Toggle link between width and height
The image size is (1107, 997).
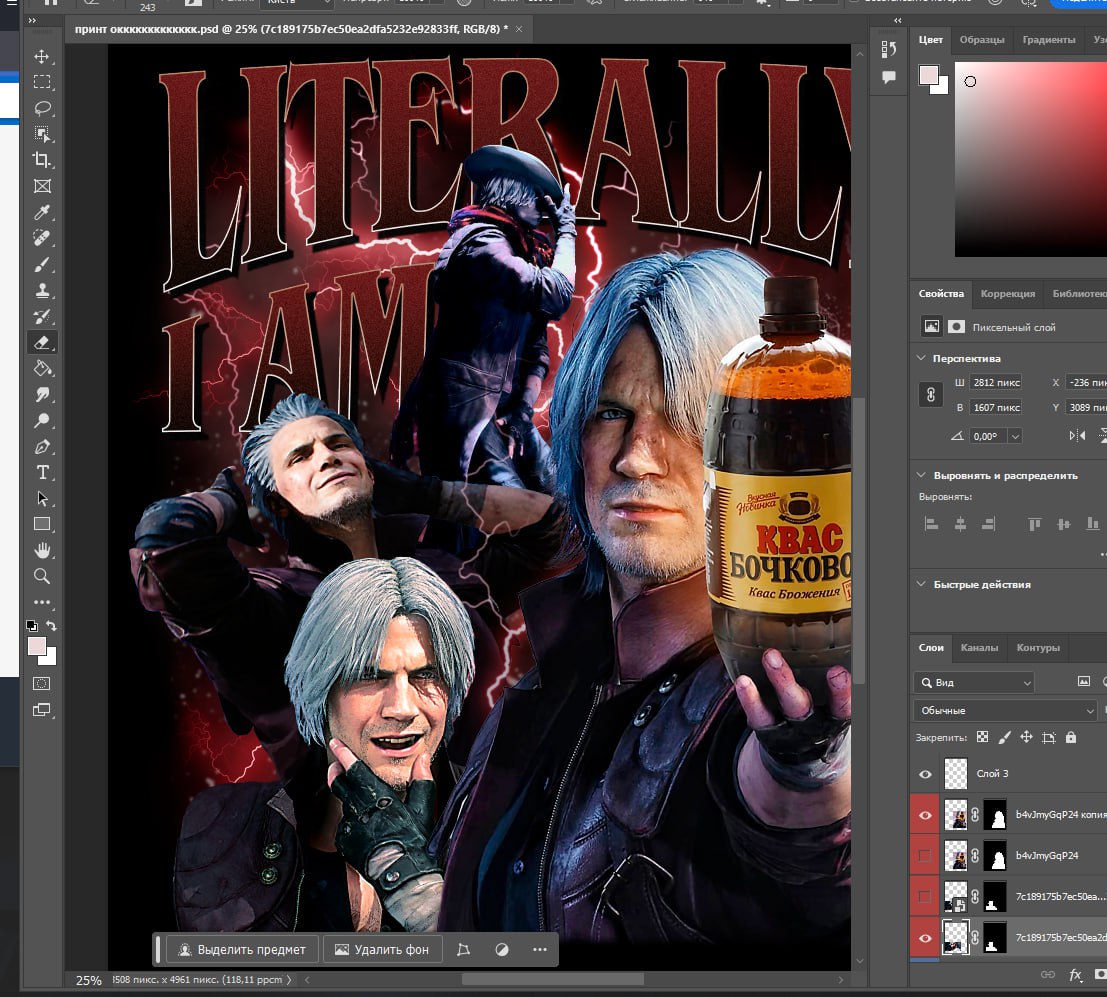(931, 395)
